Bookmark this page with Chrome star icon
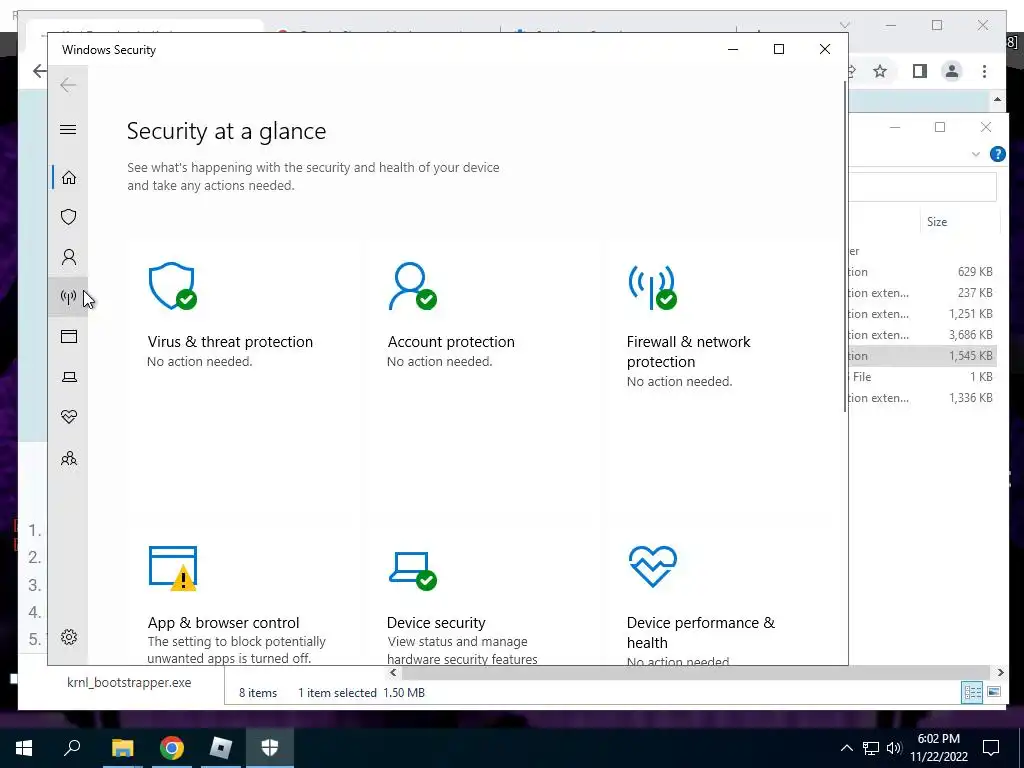This screenshot has height=768, width=1024. tap(880, 71)
